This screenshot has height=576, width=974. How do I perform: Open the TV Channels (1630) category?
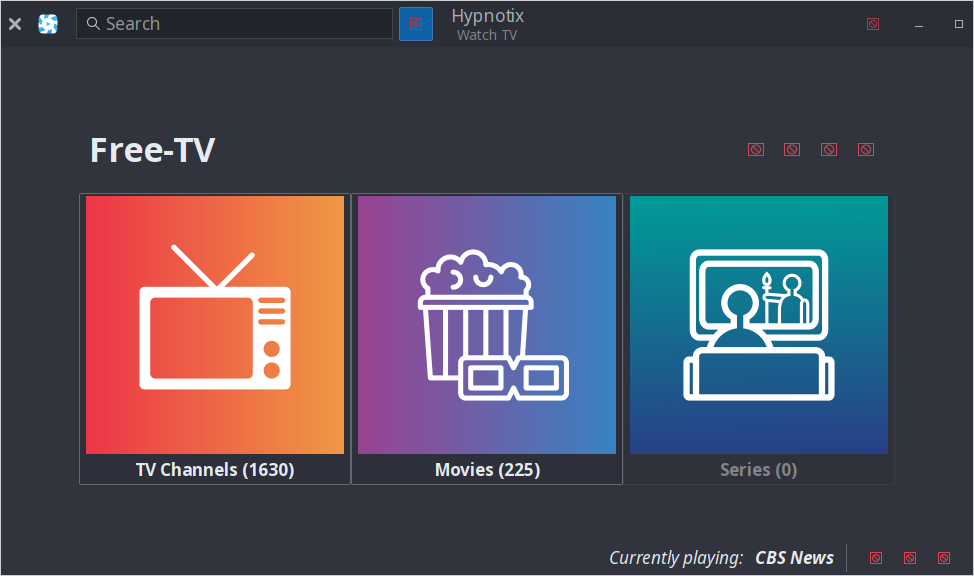pos(215,339)
